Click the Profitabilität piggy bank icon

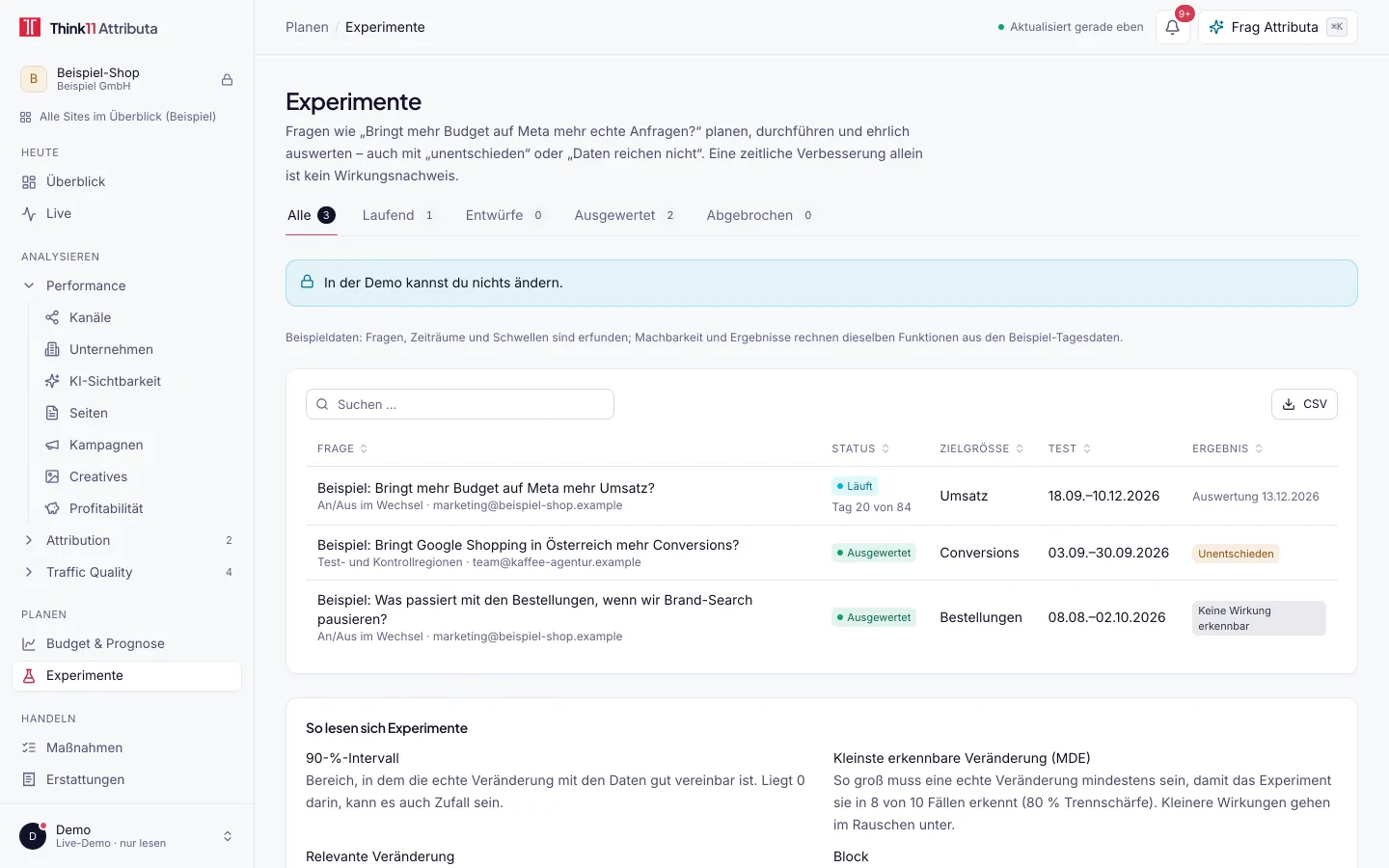[x=52, y=508]
